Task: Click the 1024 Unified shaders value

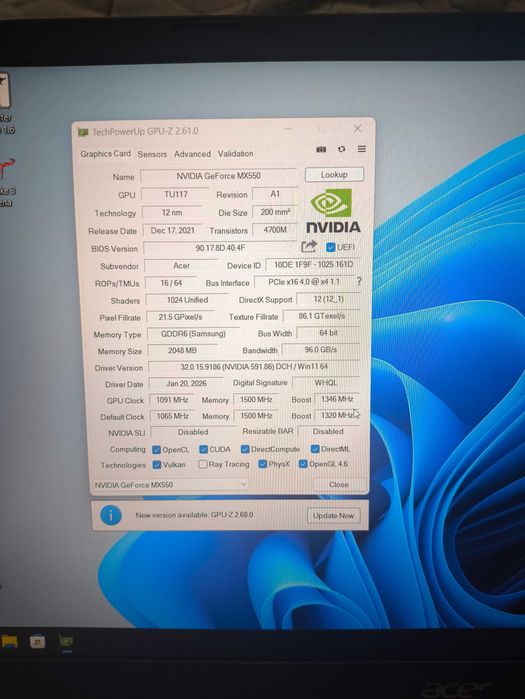Action: click(x=187, y=300)
